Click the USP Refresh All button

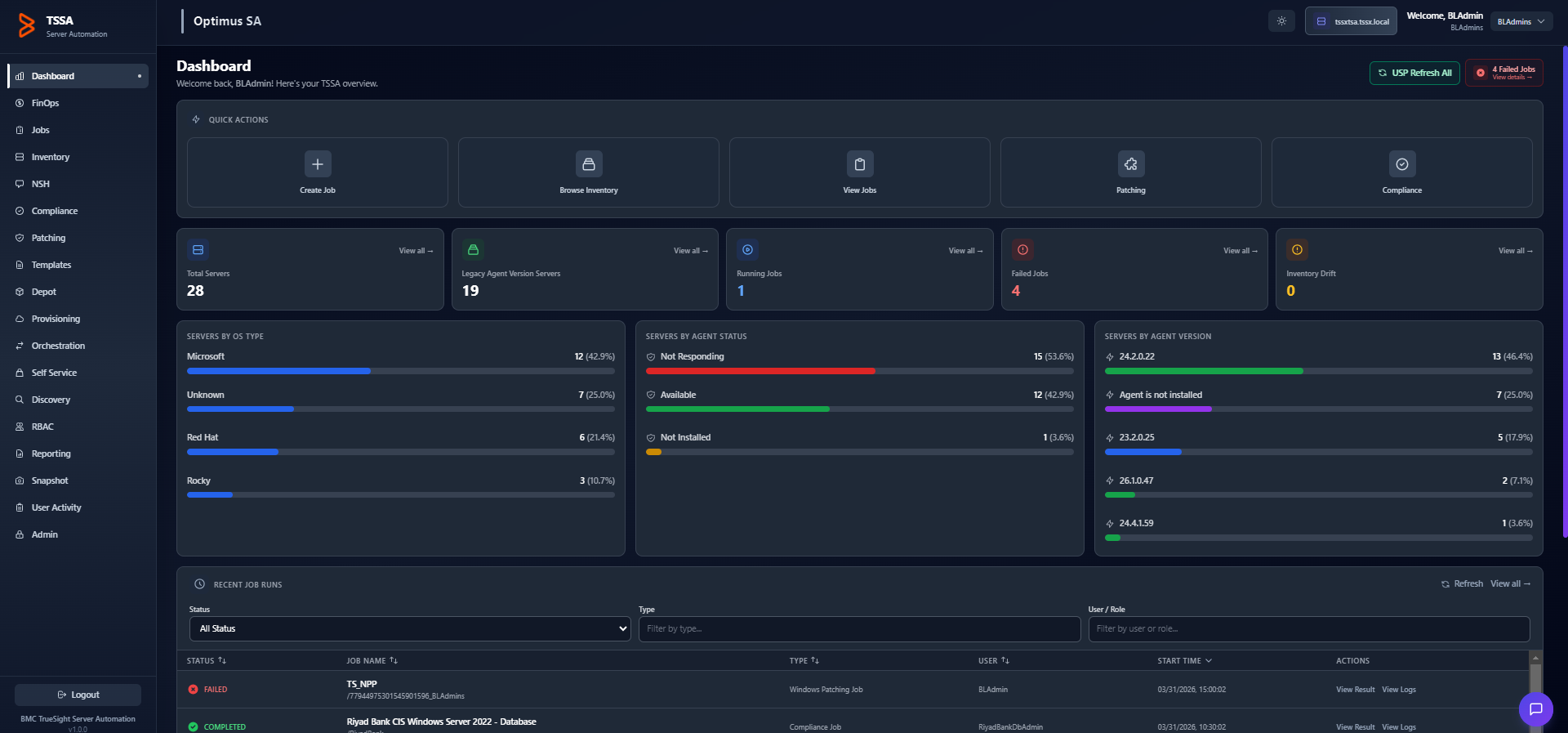click(x=1414, y=73)
